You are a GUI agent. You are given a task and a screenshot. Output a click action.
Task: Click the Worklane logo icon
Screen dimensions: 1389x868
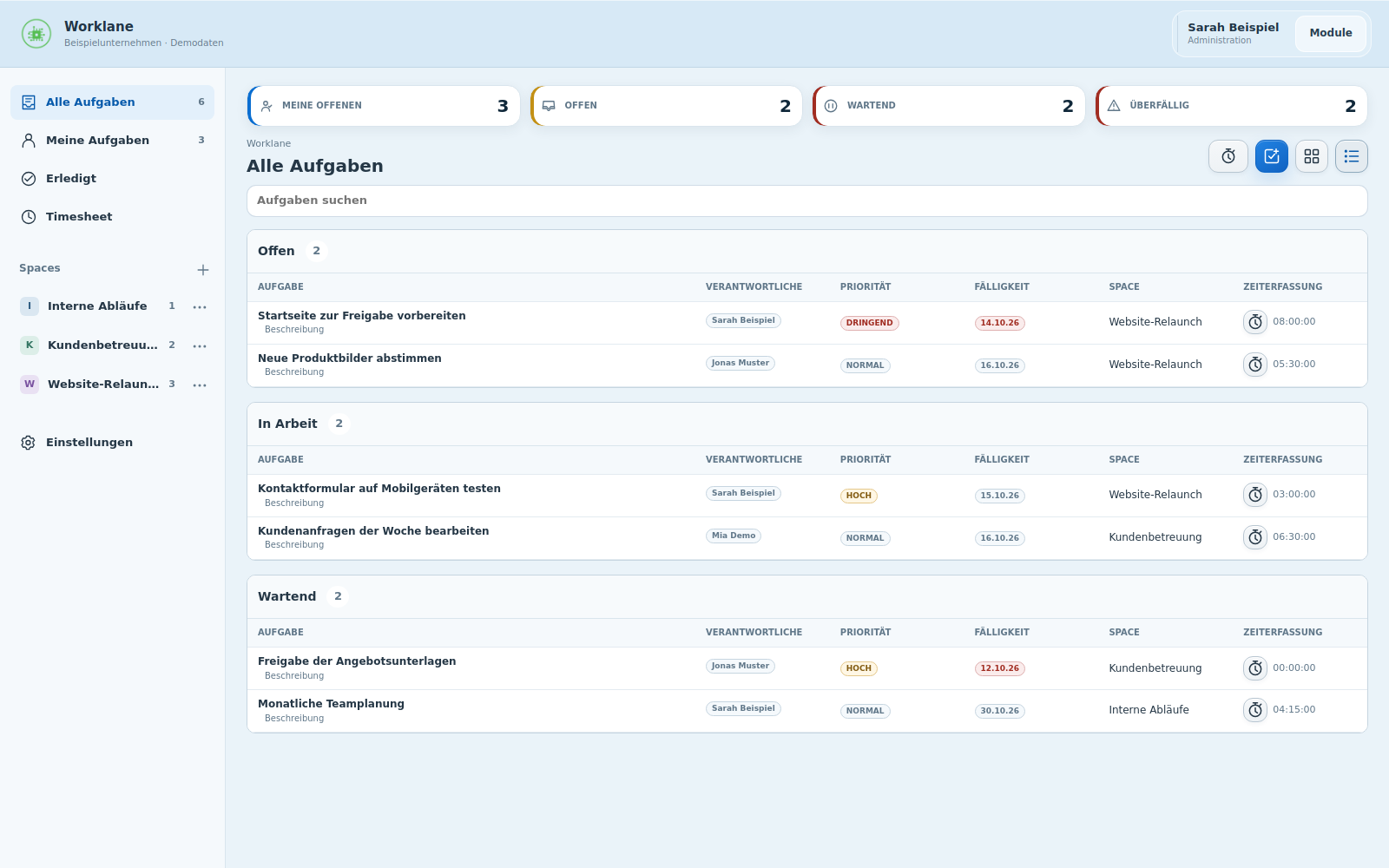(36, 34)
